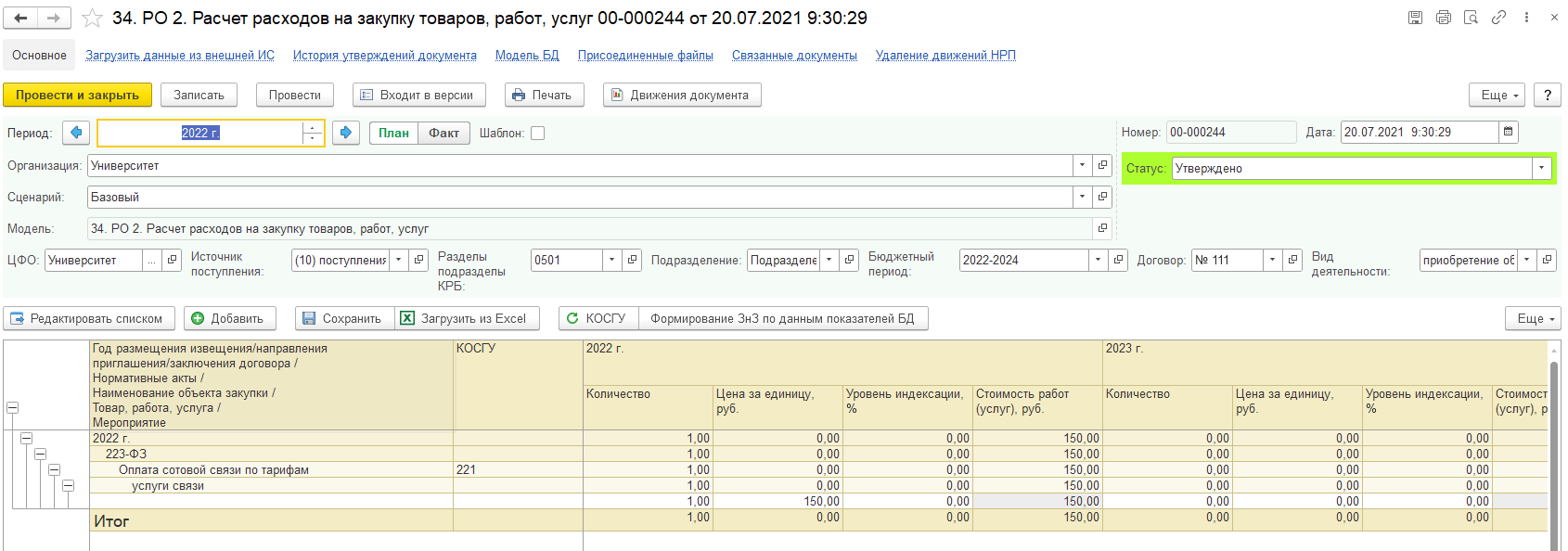Click Загрузить из Excel button
1568x551 pixels.
467,318
